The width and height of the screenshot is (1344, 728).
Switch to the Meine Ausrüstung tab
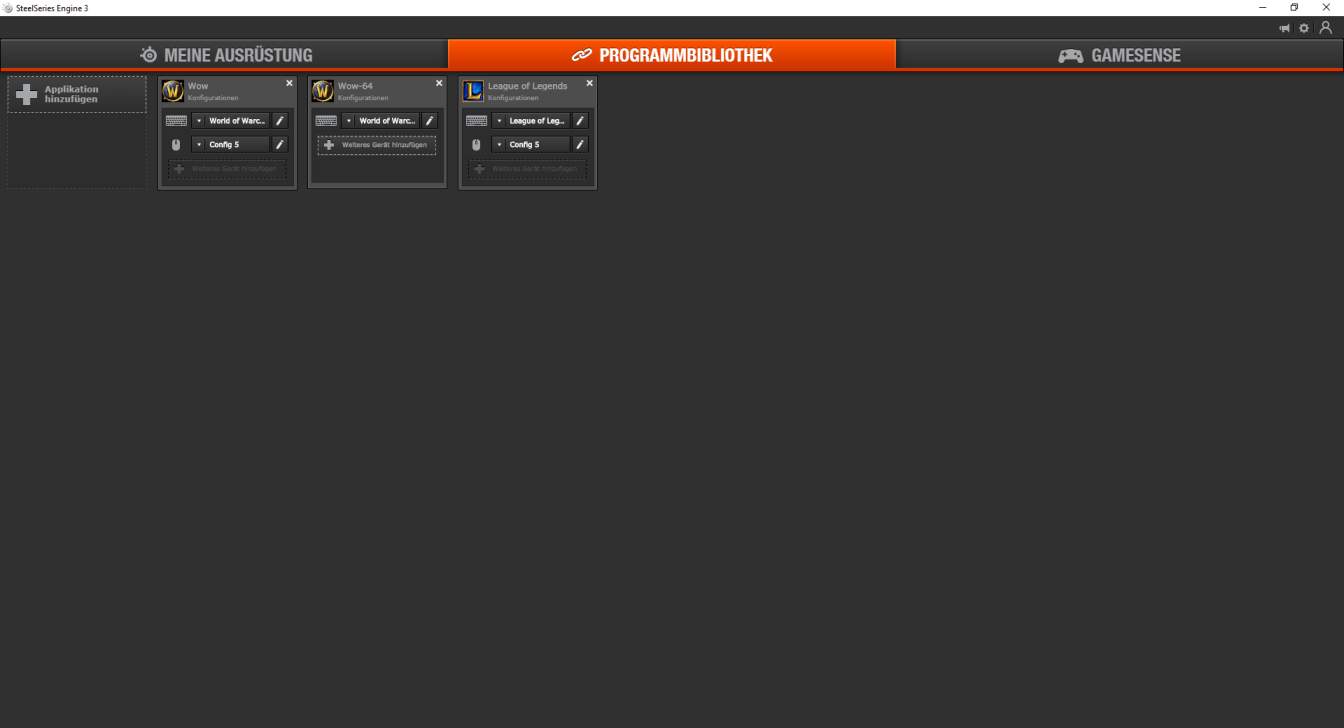[225, 55]
